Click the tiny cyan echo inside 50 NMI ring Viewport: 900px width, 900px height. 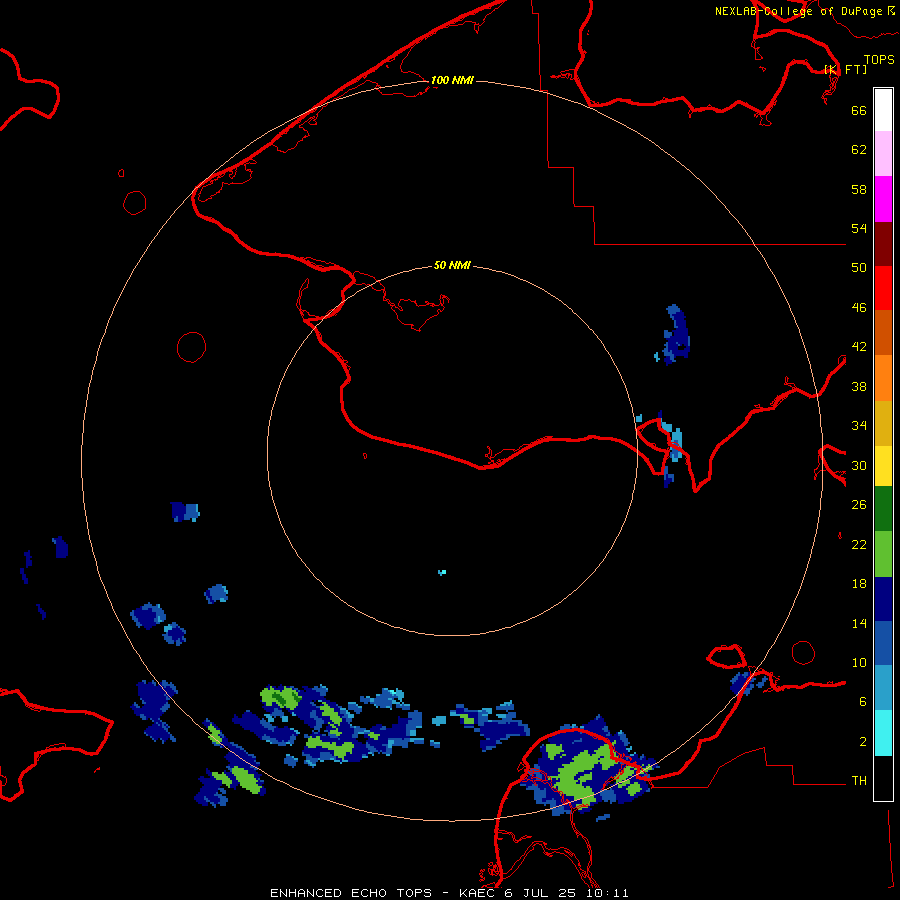(442, 572)
